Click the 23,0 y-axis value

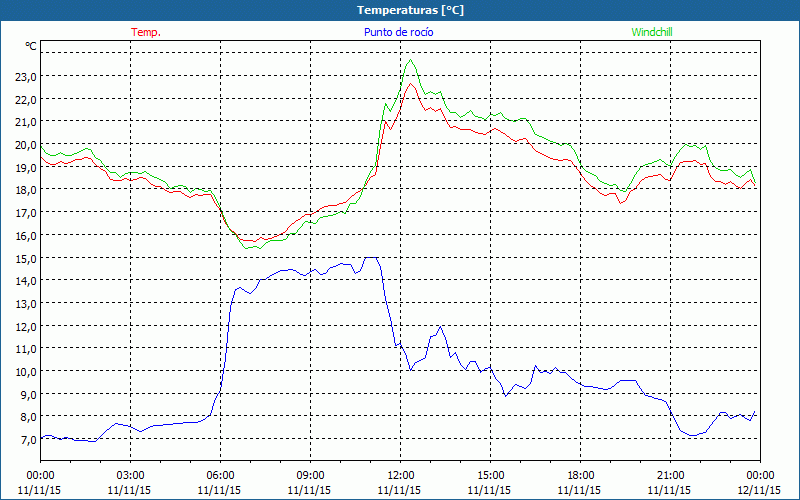pos(26,77)
